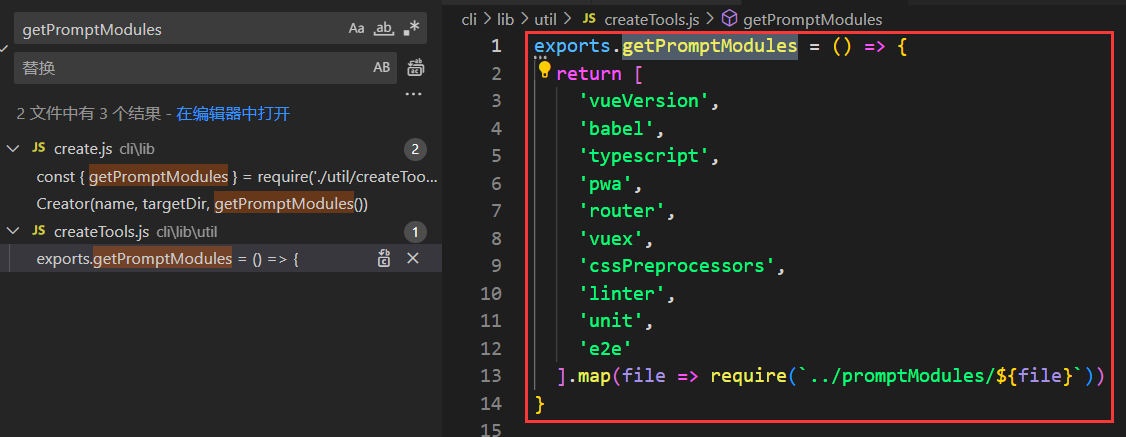This screenshot has width=1126, height=437.
Task: Replace the exports.getPromptModules match
Action: 384,258
